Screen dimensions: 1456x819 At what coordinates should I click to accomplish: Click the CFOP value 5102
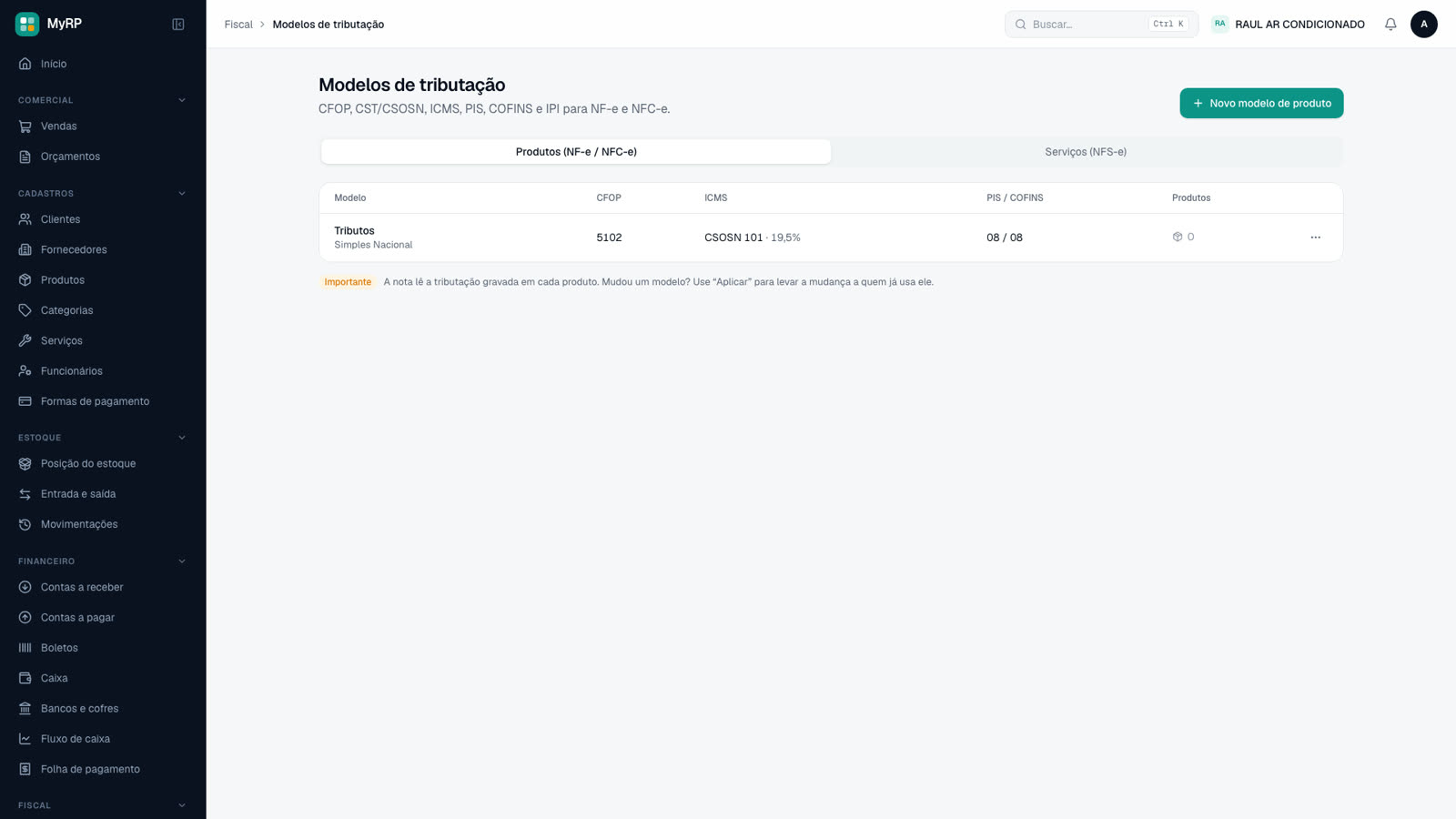click(x=609, y=238)
